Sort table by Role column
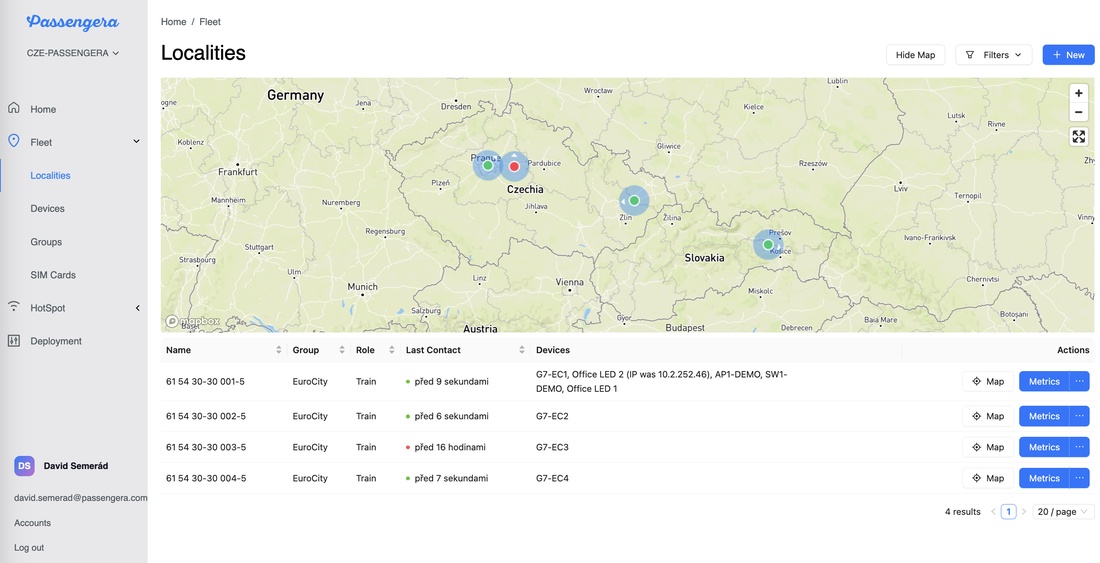This screenshot has width=1100, height=563. [x=391, y=350]
